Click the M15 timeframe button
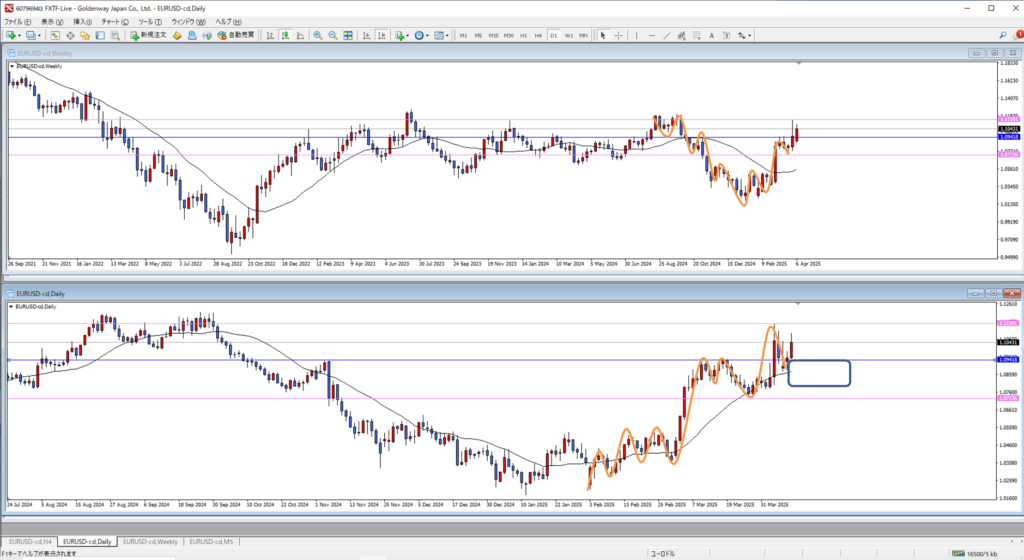The height and width of the screenshot is (560, 1024). (493, 35)
